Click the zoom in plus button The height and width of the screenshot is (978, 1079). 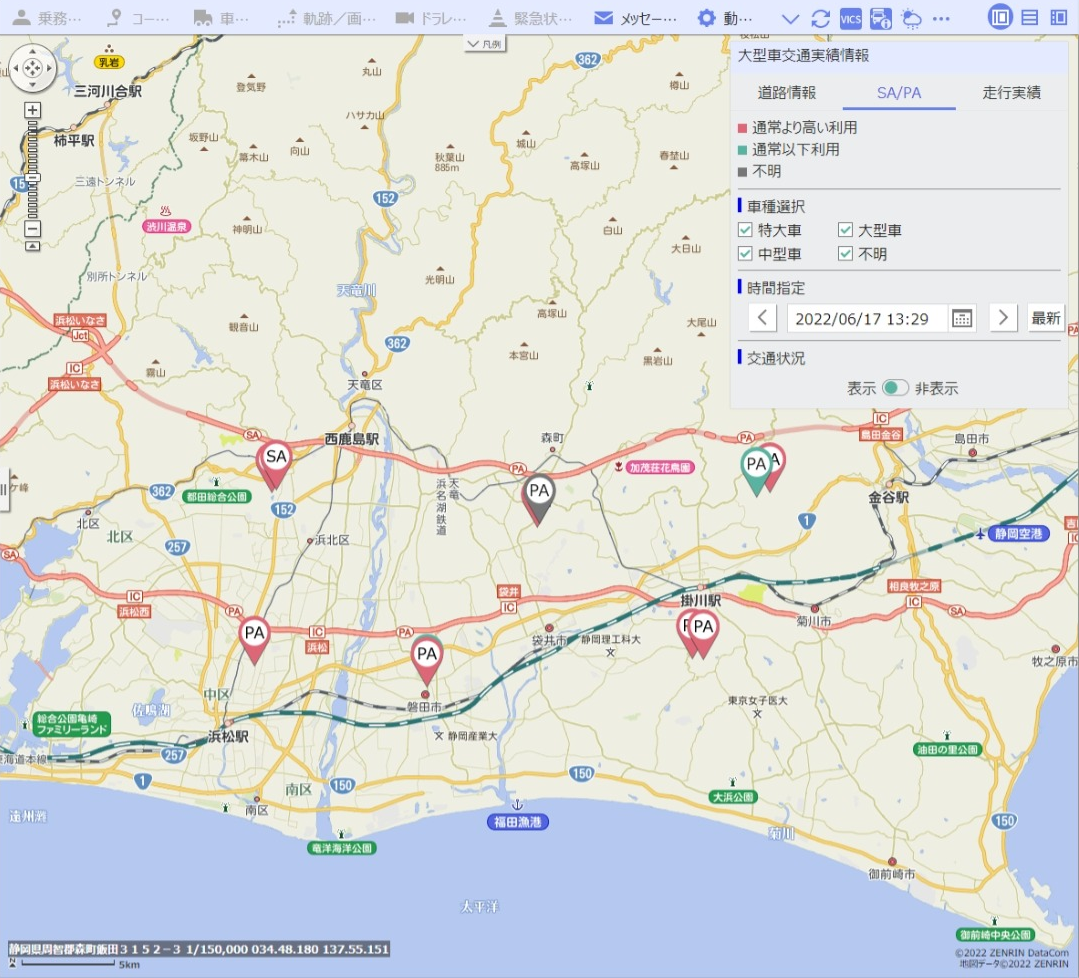tap(32, 110)
